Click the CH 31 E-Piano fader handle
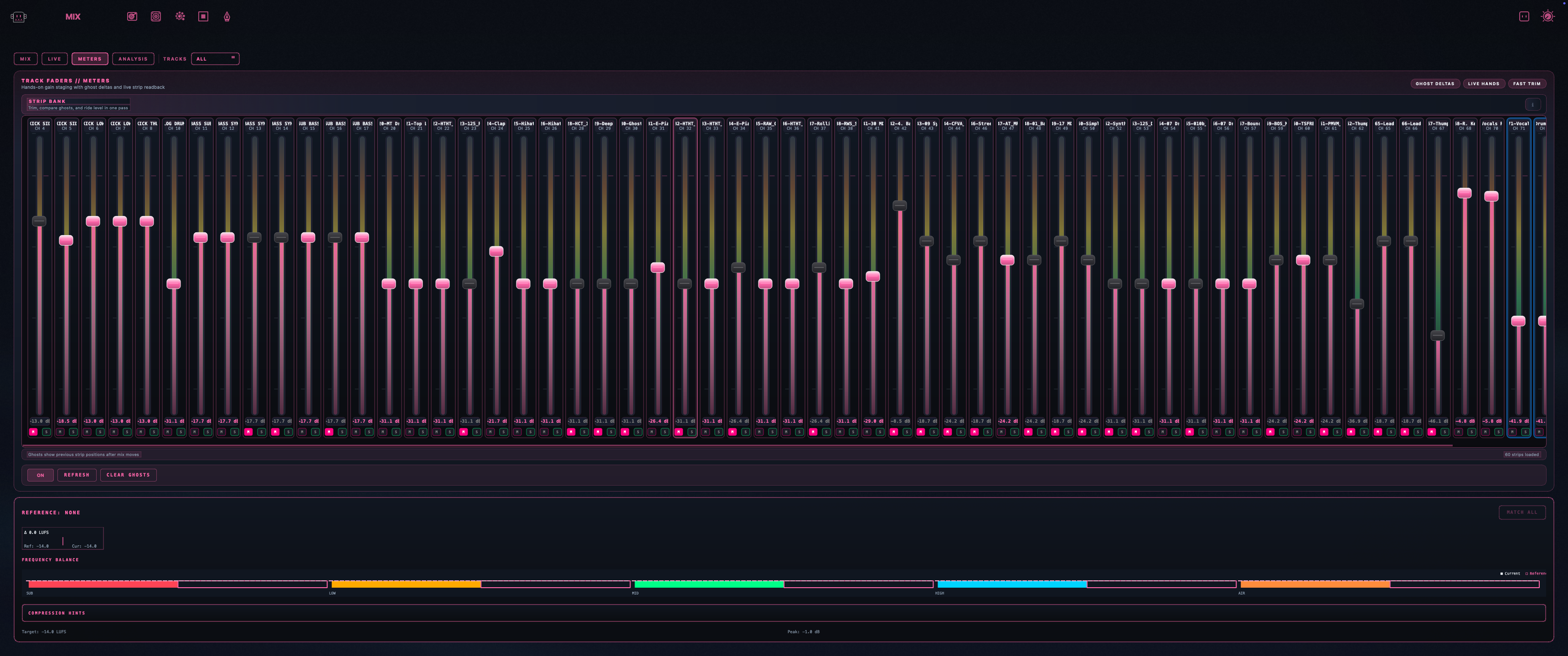 click(657, 268)
